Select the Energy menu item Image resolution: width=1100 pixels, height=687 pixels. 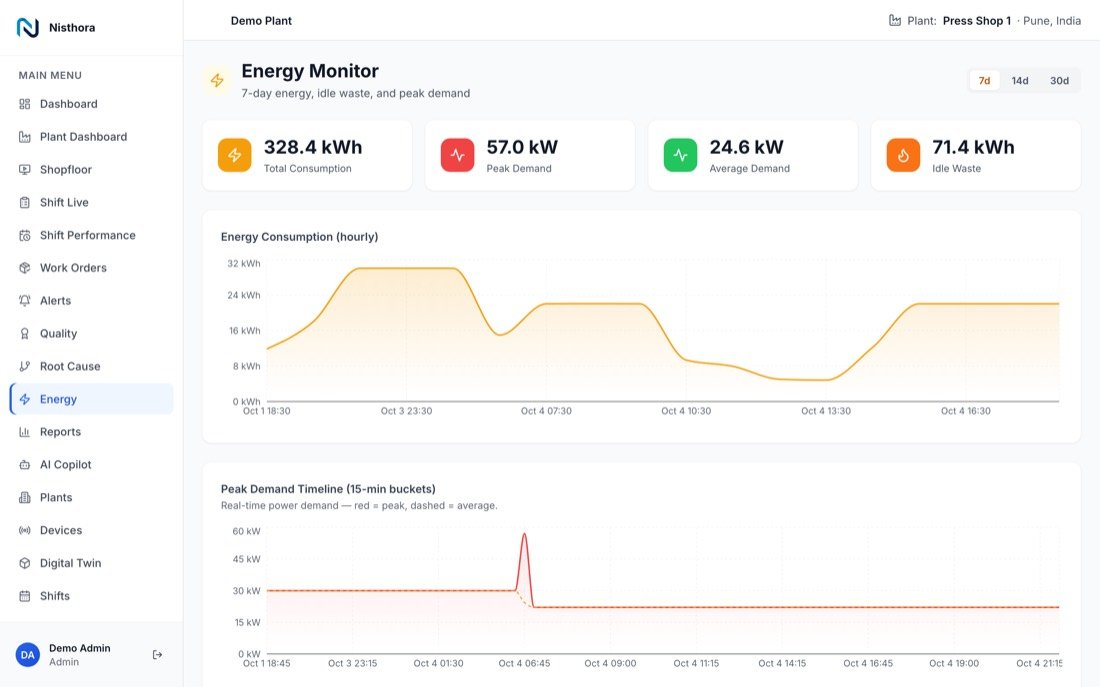[x=92, y=399]
